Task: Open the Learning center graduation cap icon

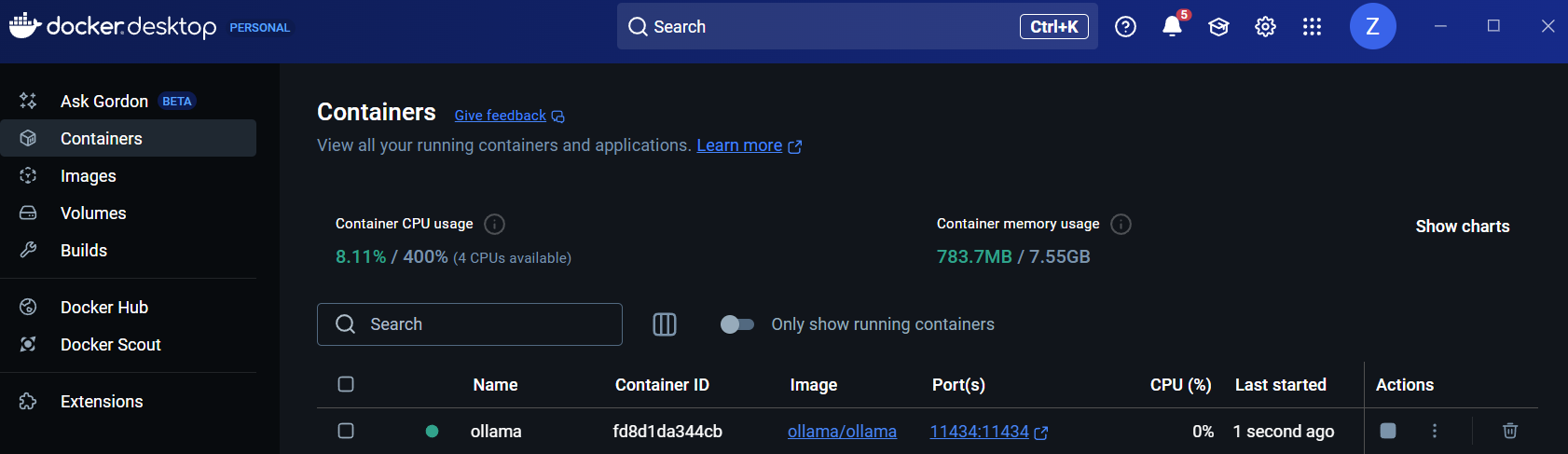Action: (1218, 27)
